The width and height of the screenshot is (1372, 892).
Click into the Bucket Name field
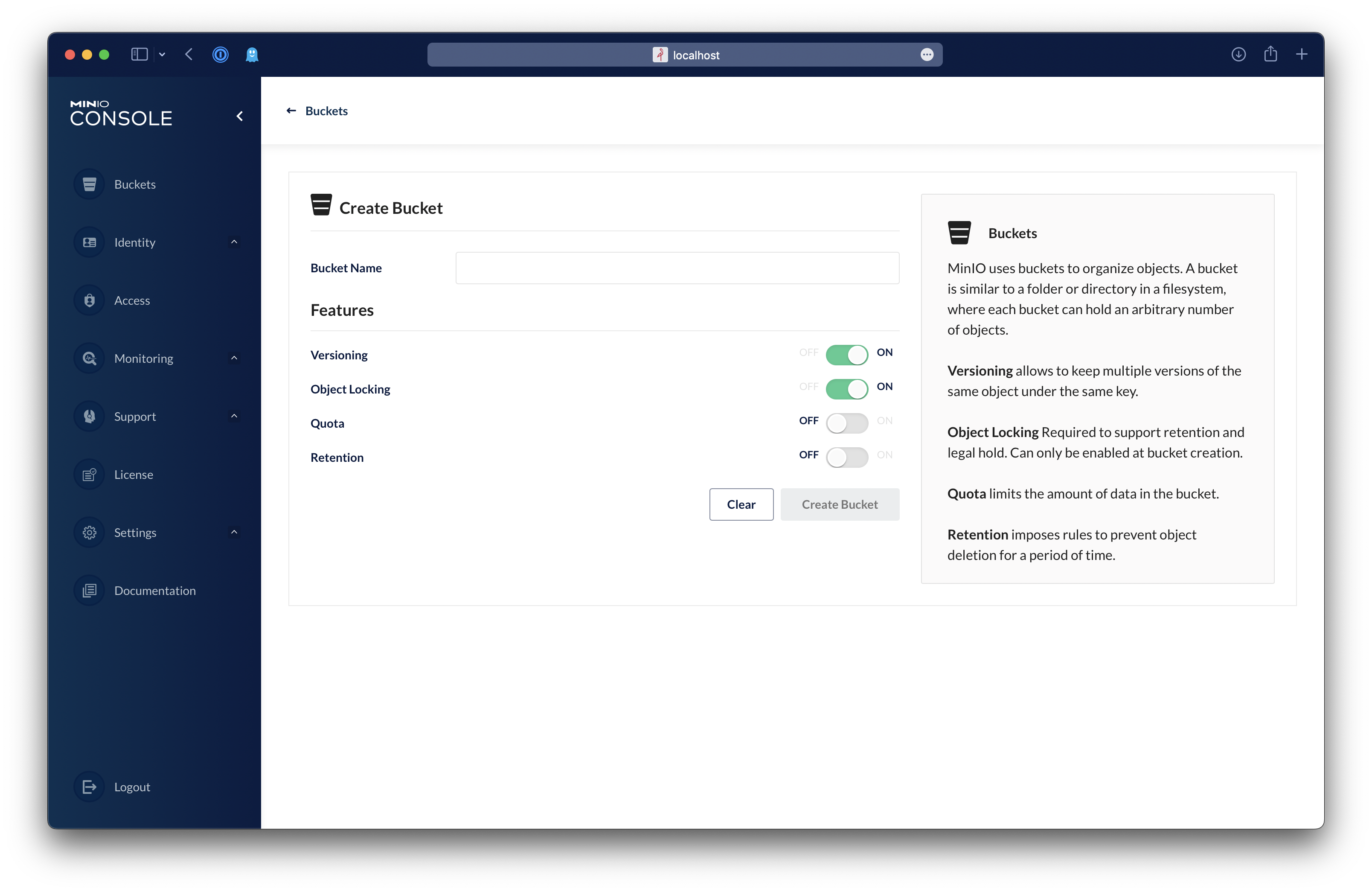point(677,268)
